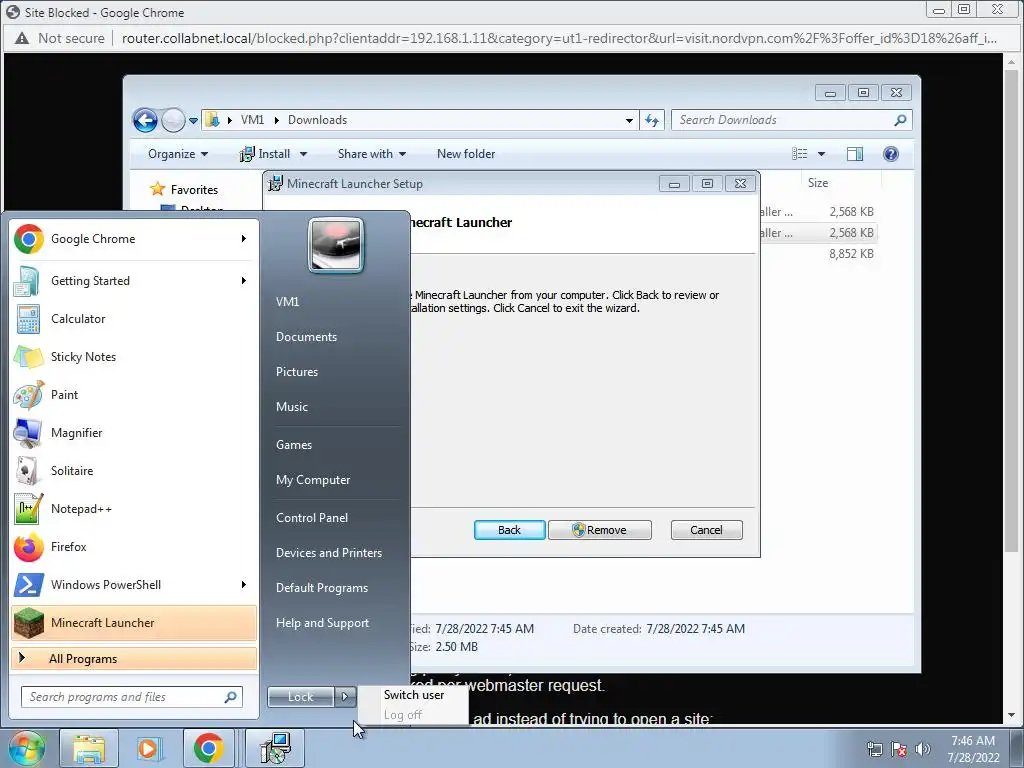Open Magnifier from Start menu
Viewport: 1024px width, 768px height.
(x=134, y=432)
